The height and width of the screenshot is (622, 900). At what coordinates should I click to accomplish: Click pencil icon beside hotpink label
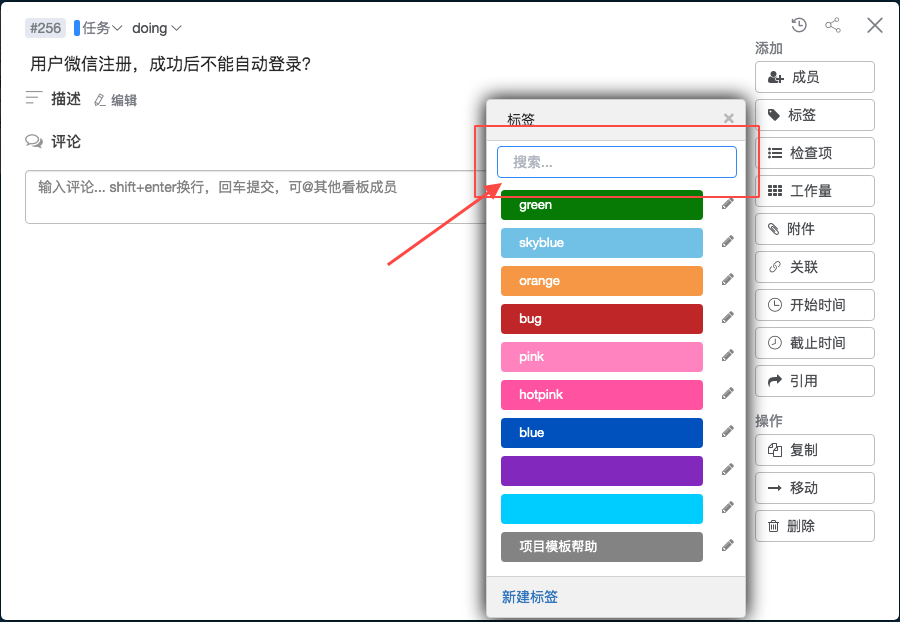728,394
